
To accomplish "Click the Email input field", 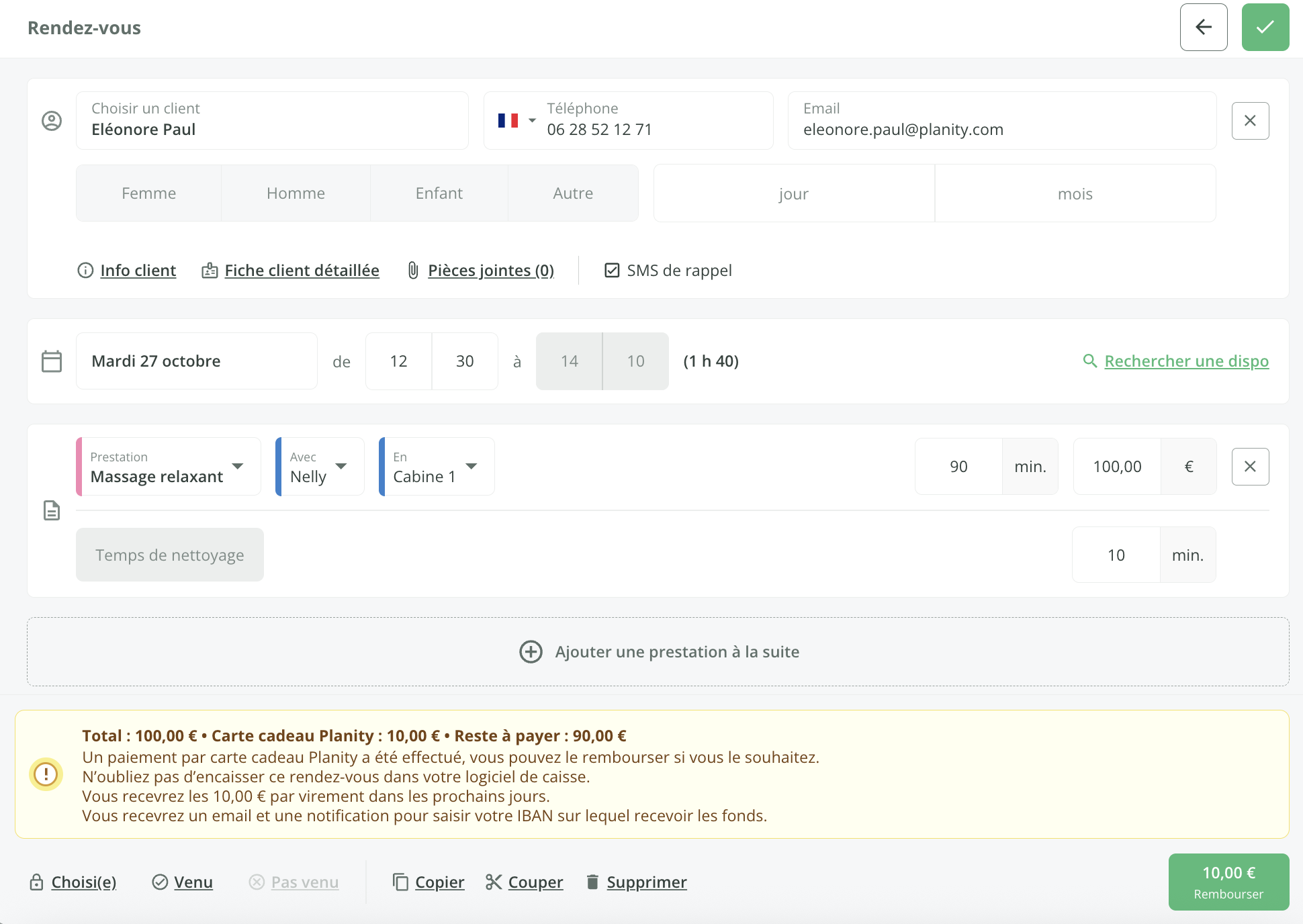I will click(1002, 121).
